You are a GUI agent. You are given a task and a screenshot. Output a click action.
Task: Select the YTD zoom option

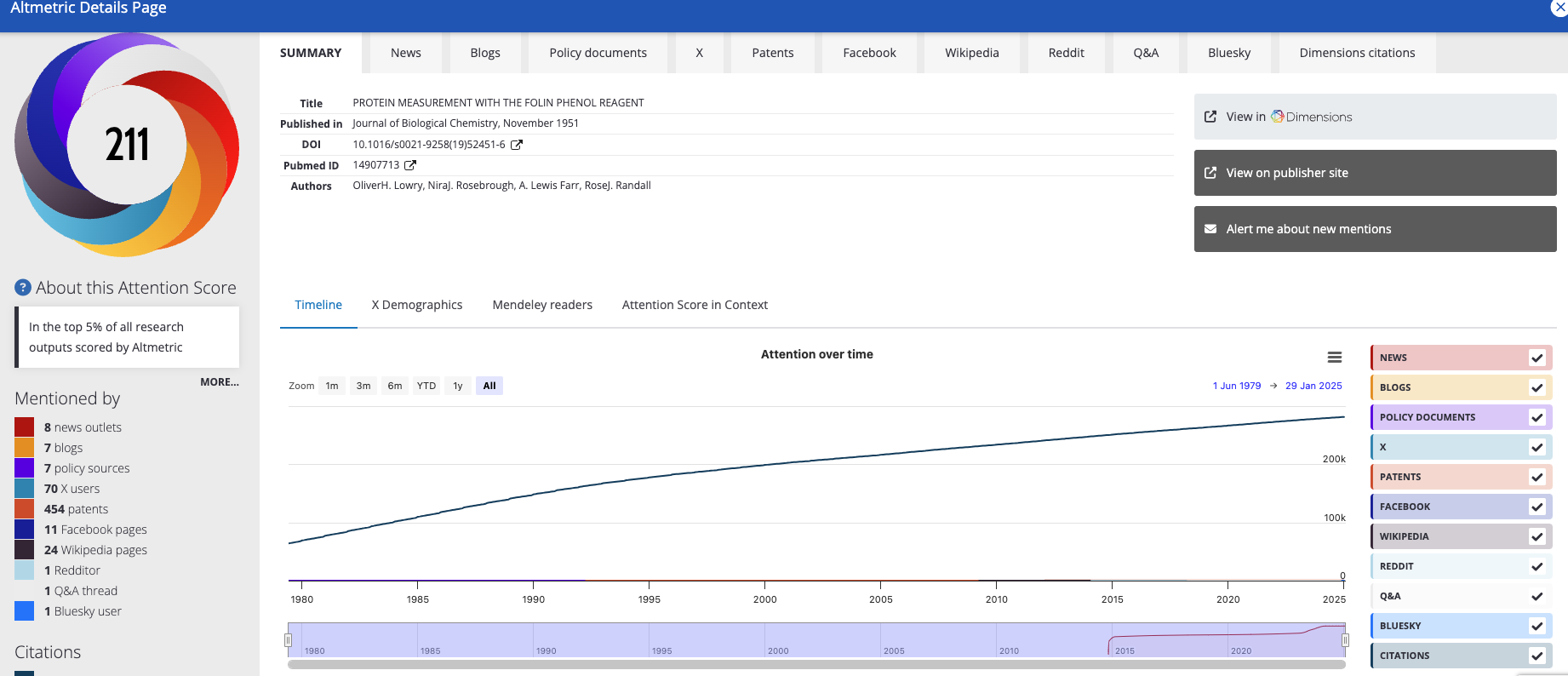[x=426, y=386]
